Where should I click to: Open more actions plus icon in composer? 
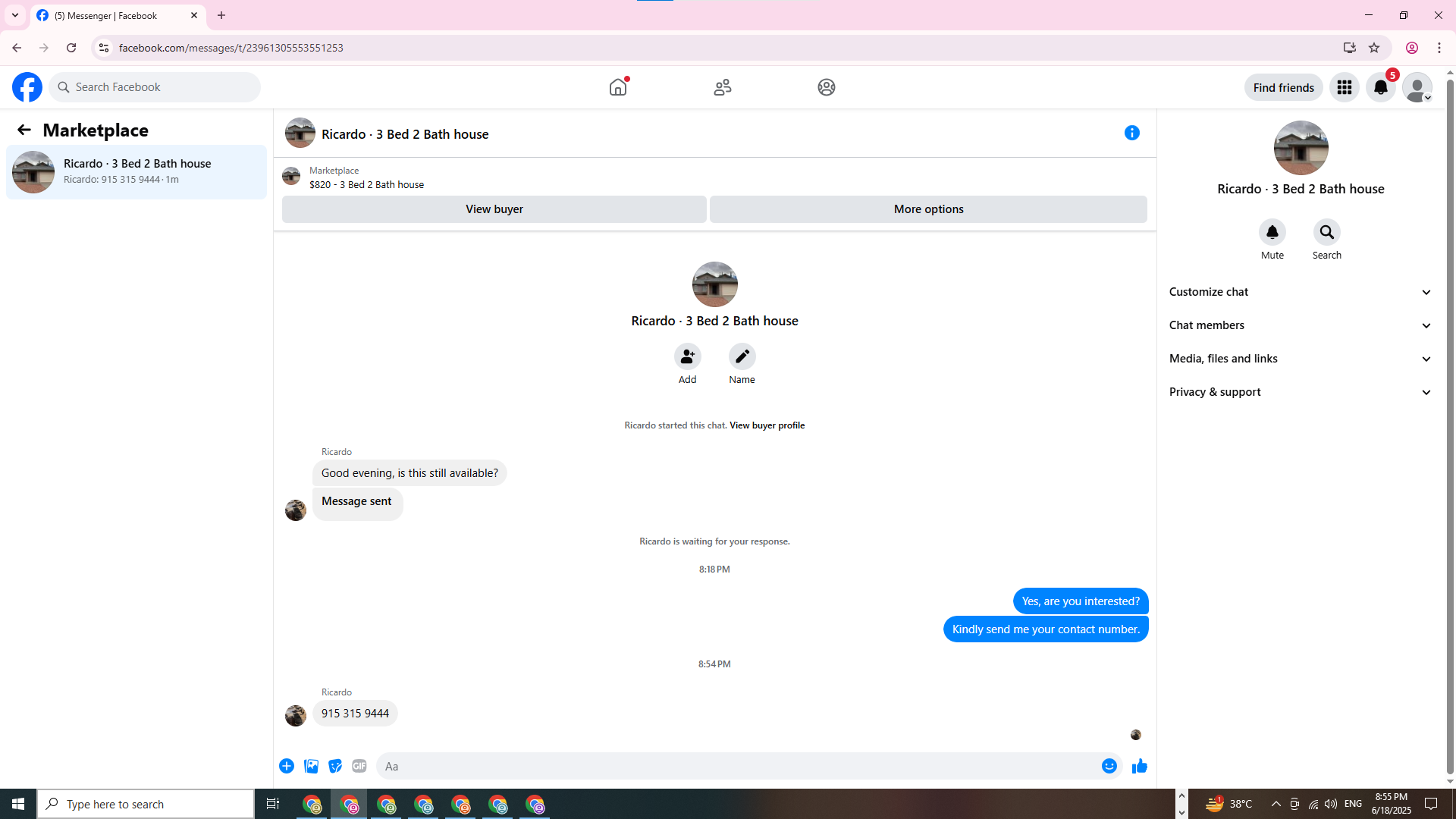click(x=287, y=766)
